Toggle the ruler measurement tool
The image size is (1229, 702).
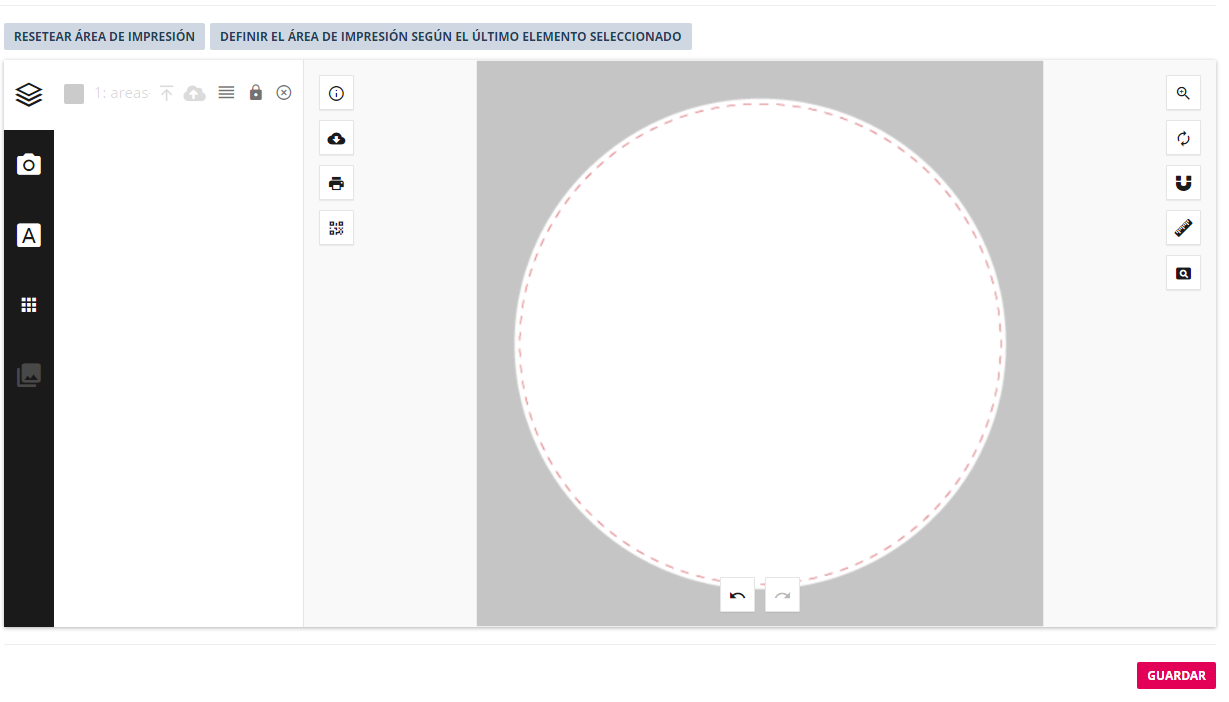[1183, 228]
